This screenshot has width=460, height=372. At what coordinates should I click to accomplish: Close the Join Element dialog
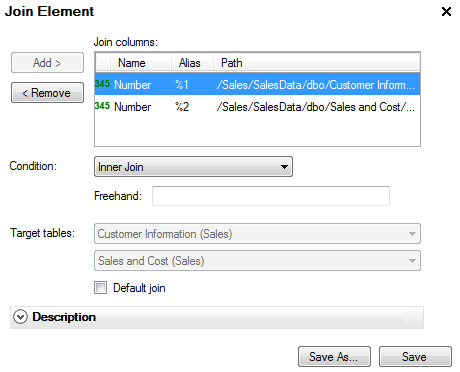point(446,12)
